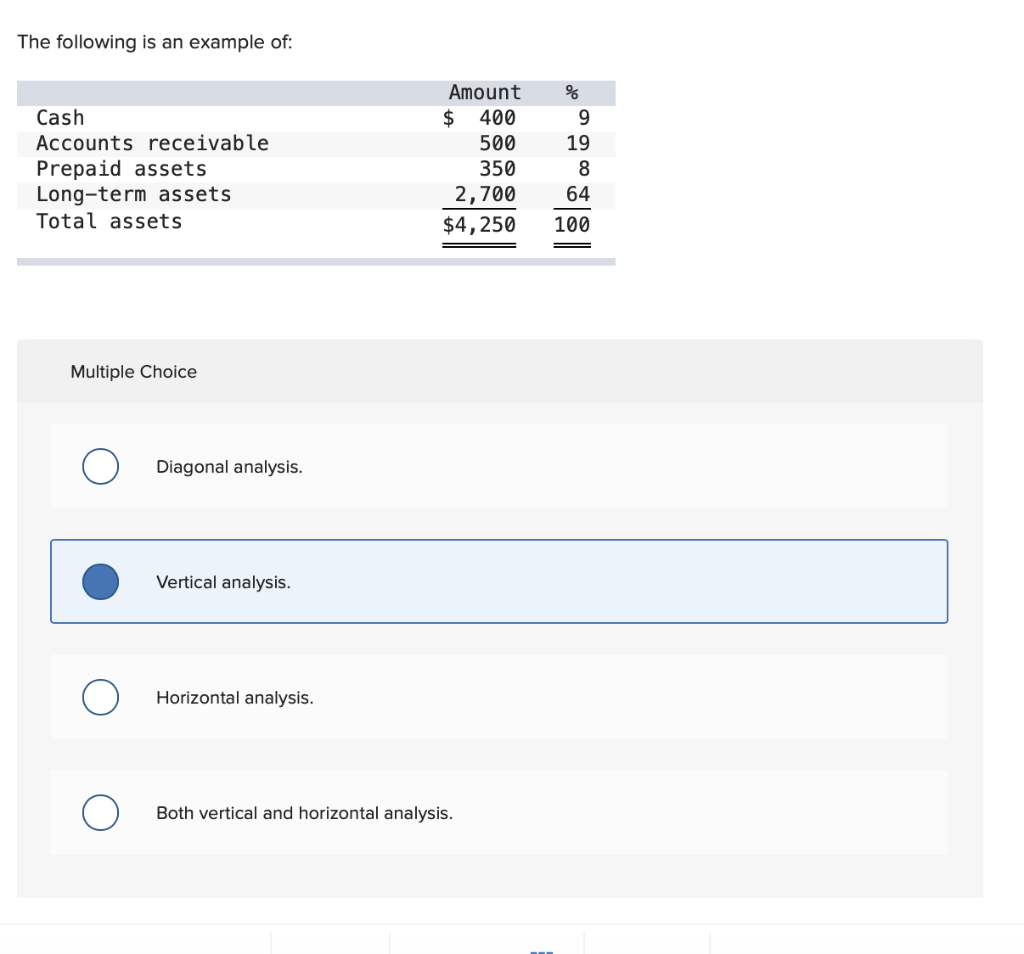Click the Total assets row label

point(109,221)
